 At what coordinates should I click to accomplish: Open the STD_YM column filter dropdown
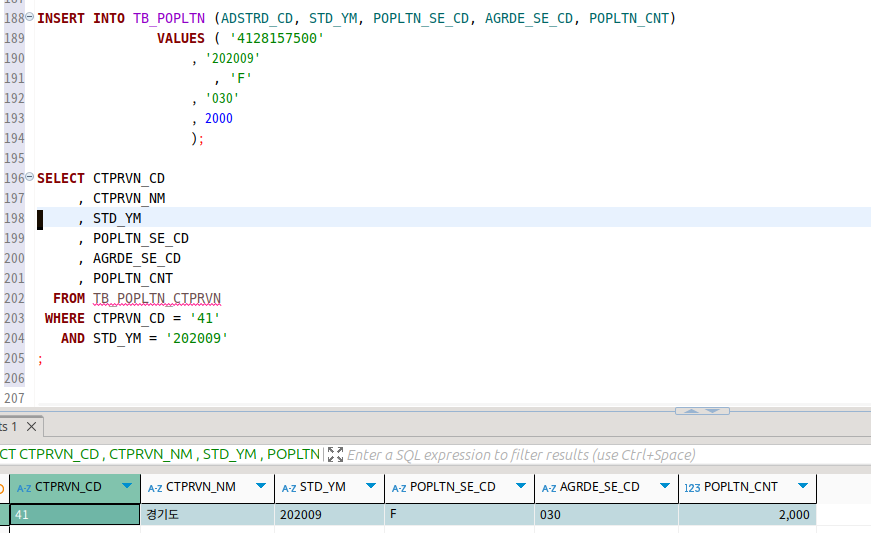371,487
